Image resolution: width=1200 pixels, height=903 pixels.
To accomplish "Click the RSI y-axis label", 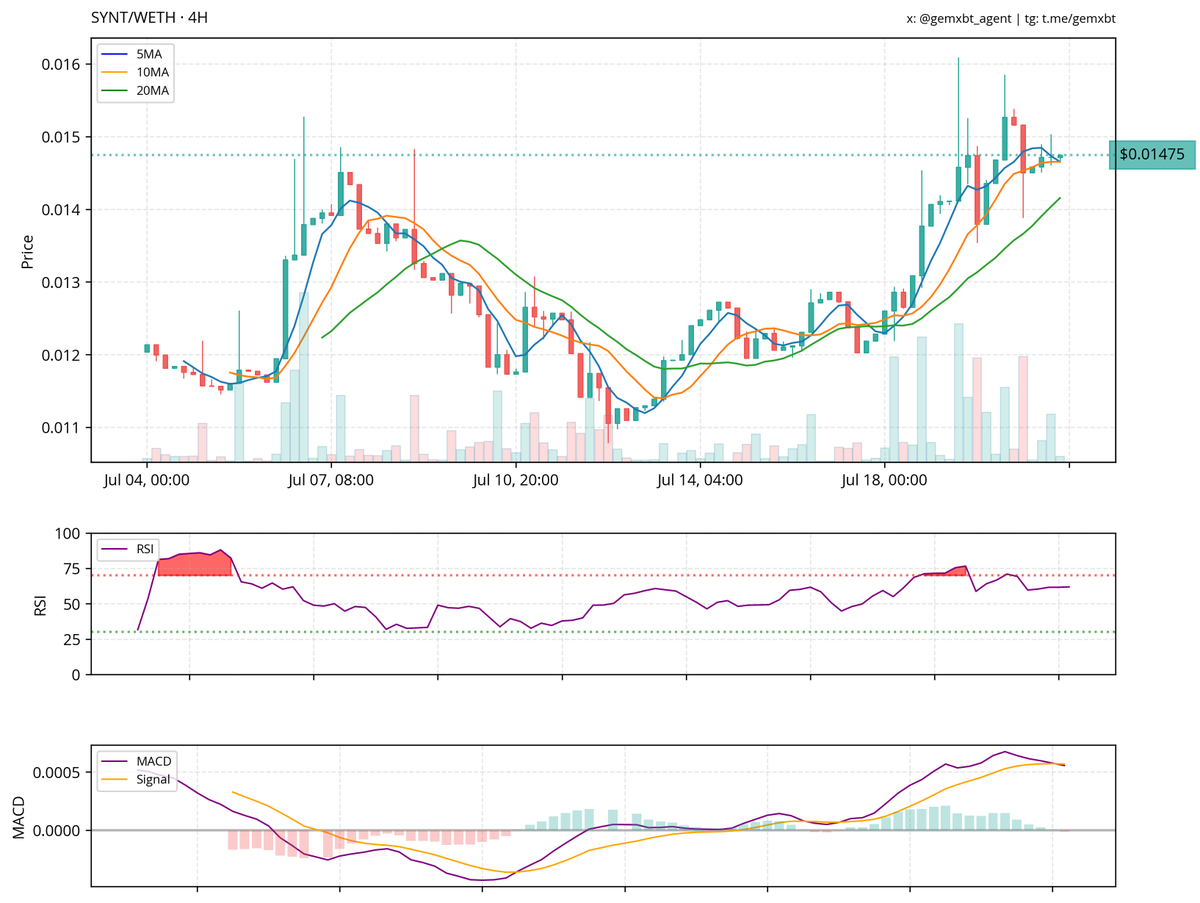I will point(41,604).
